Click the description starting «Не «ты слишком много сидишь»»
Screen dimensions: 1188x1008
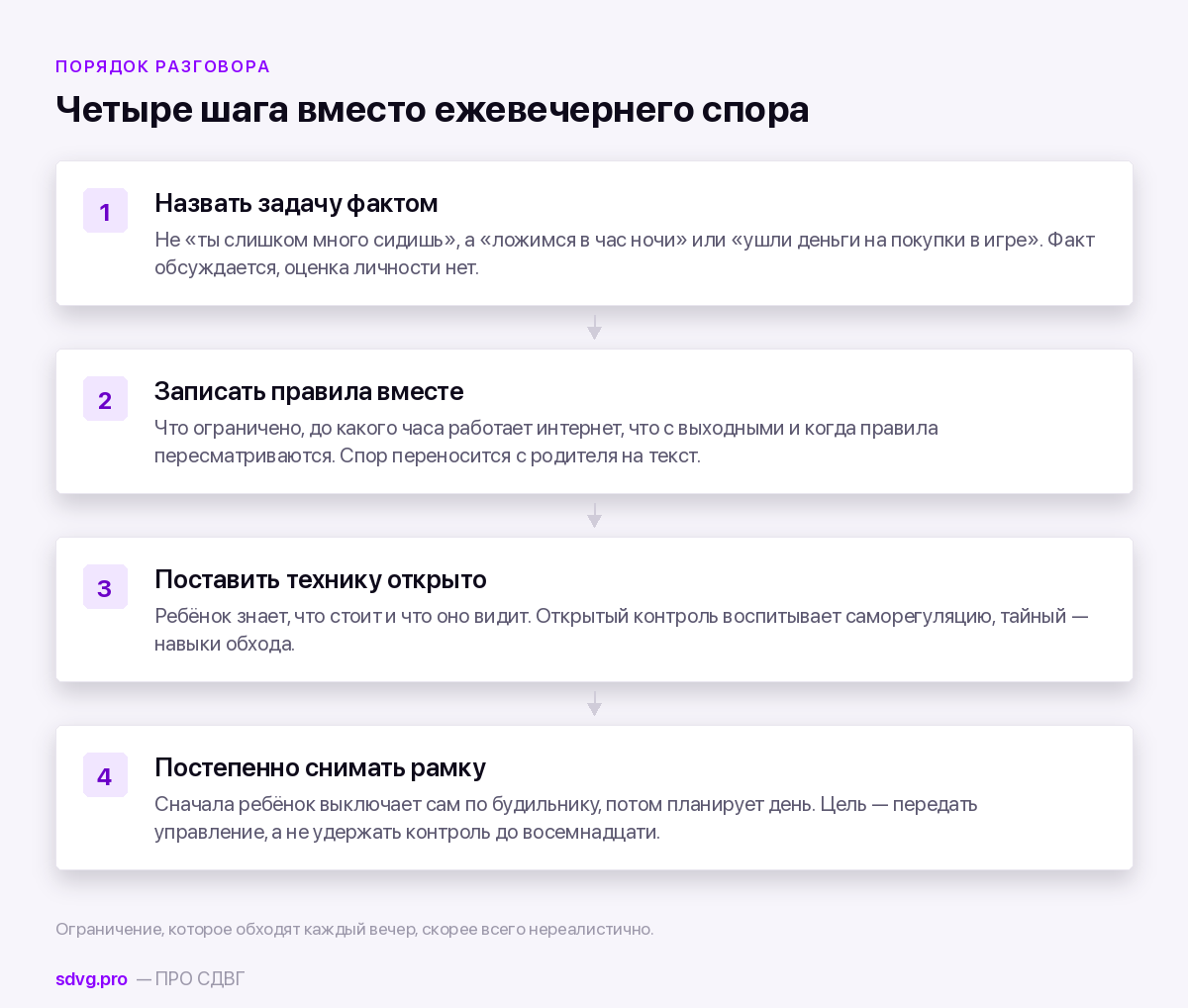[625, 253]
